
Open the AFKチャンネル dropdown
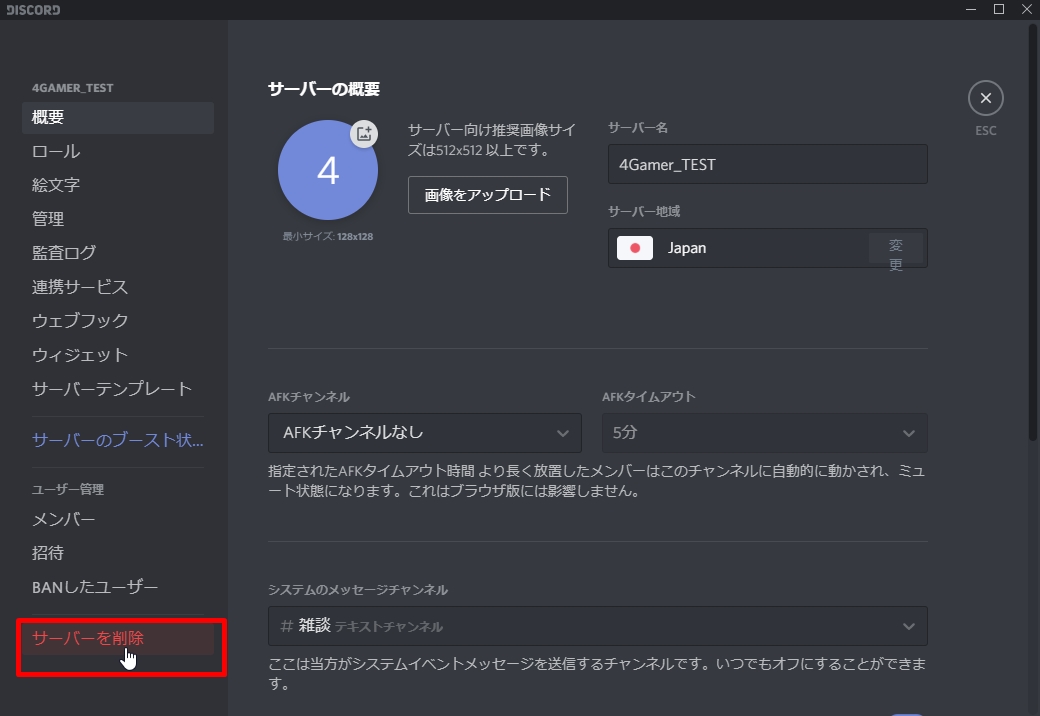(x=424, y=433)
